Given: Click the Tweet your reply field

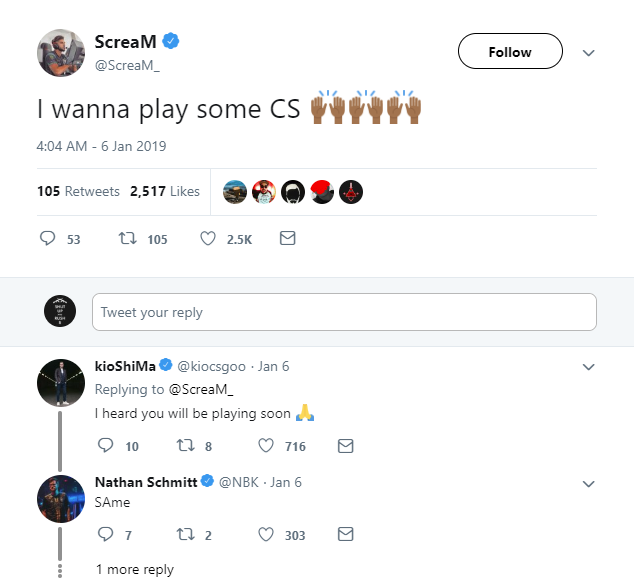Looking at the screenshot, I should 344,312.
